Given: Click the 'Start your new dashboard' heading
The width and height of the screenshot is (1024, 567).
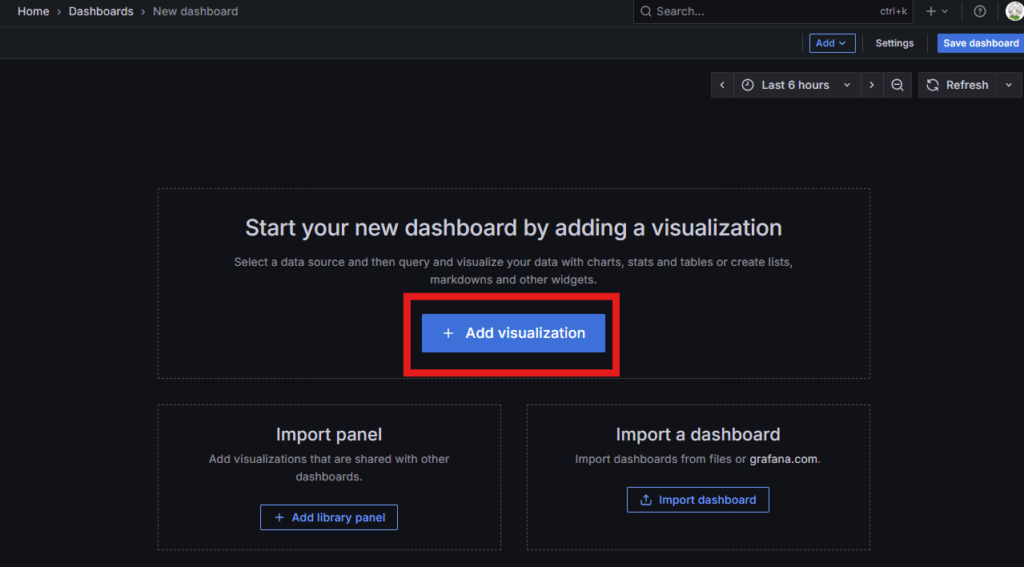Looking at the screenshot, I should click(513, 228).
